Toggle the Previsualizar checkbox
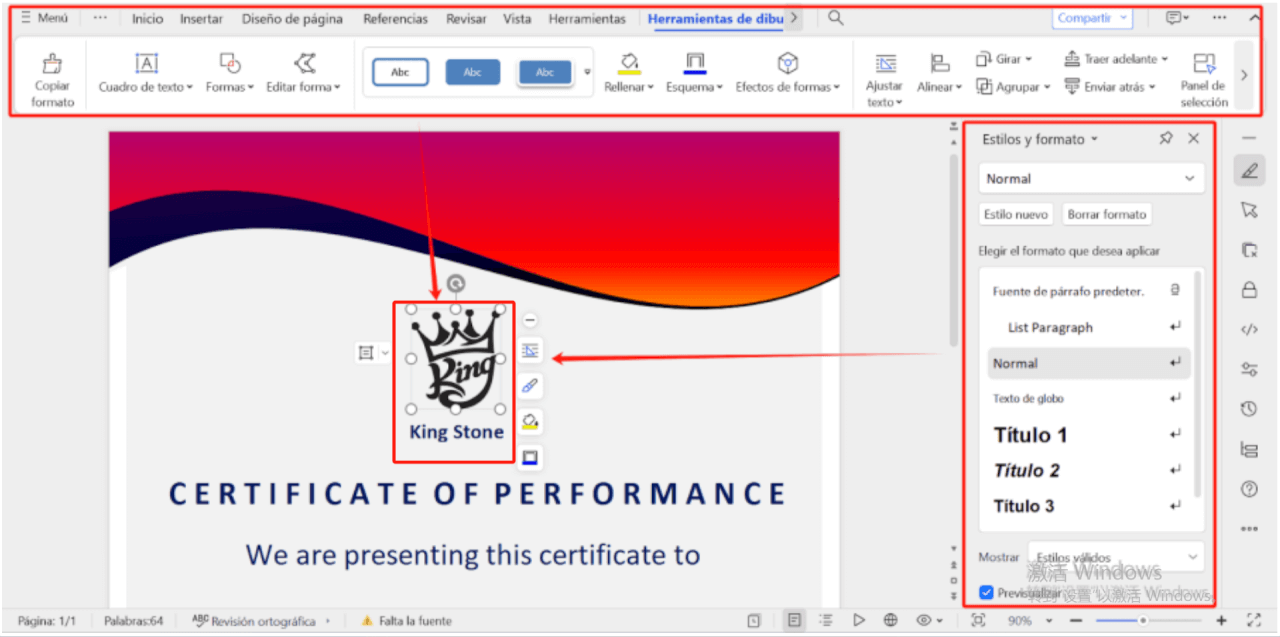This screenshot has height=637, width=1280. tap(987, 592)
